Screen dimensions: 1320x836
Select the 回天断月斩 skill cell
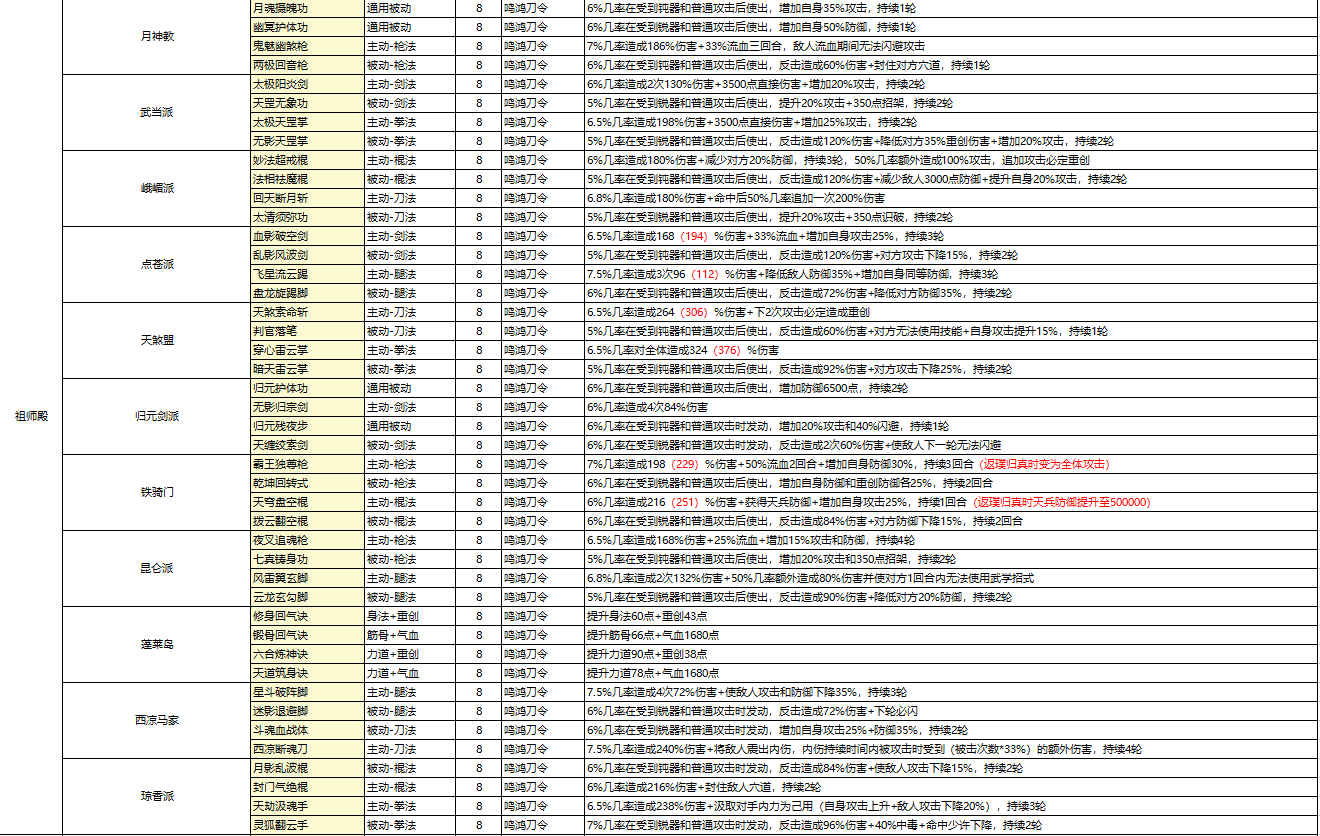[307, 199]
